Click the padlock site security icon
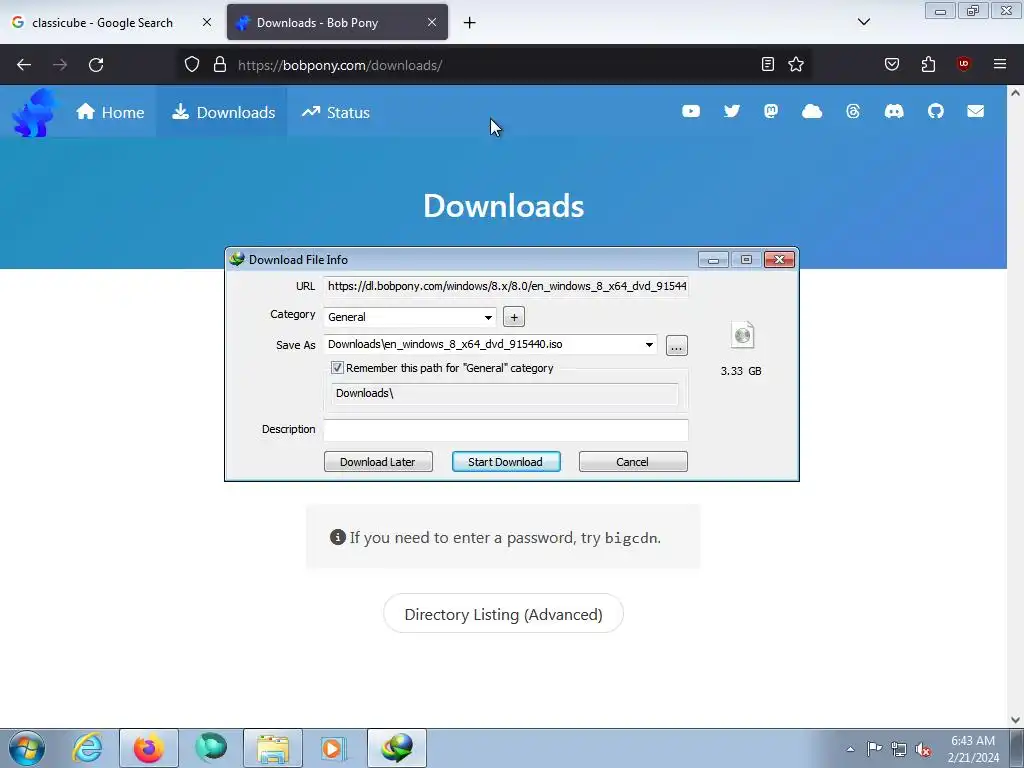Viewport: 1024px width, 768px height. click(220, 65)
